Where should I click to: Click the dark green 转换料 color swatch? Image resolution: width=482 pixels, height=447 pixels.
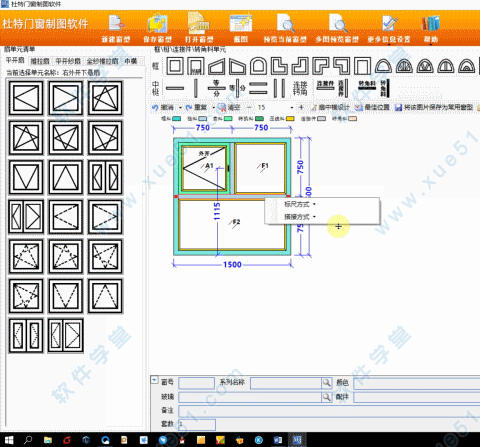[x=259, y=119]
